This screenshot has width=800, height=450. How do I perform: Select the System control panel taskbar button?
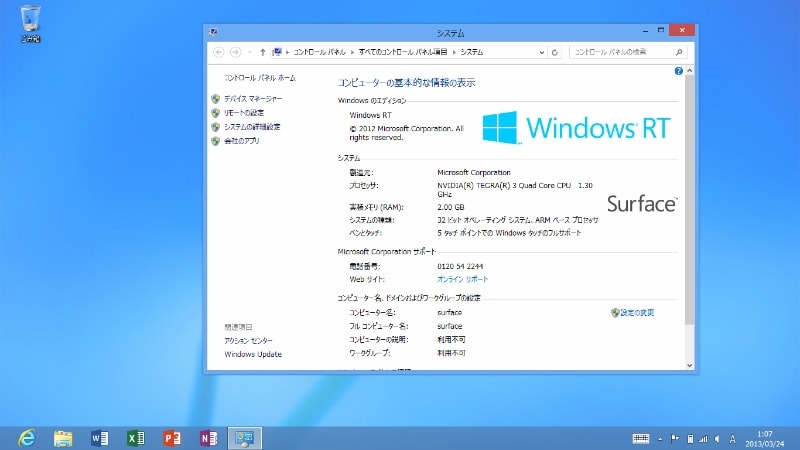[x=244, y=438]
